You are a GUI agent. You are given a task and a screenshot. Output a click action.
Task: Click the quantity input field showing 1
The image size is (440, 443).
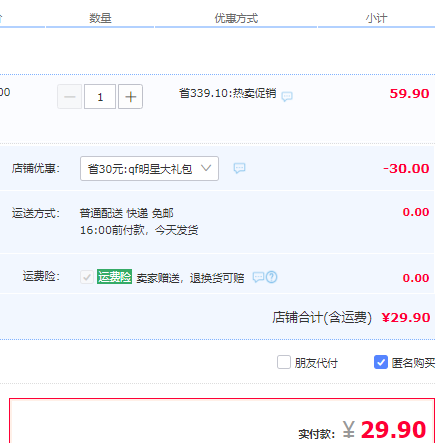coord(100,97)
